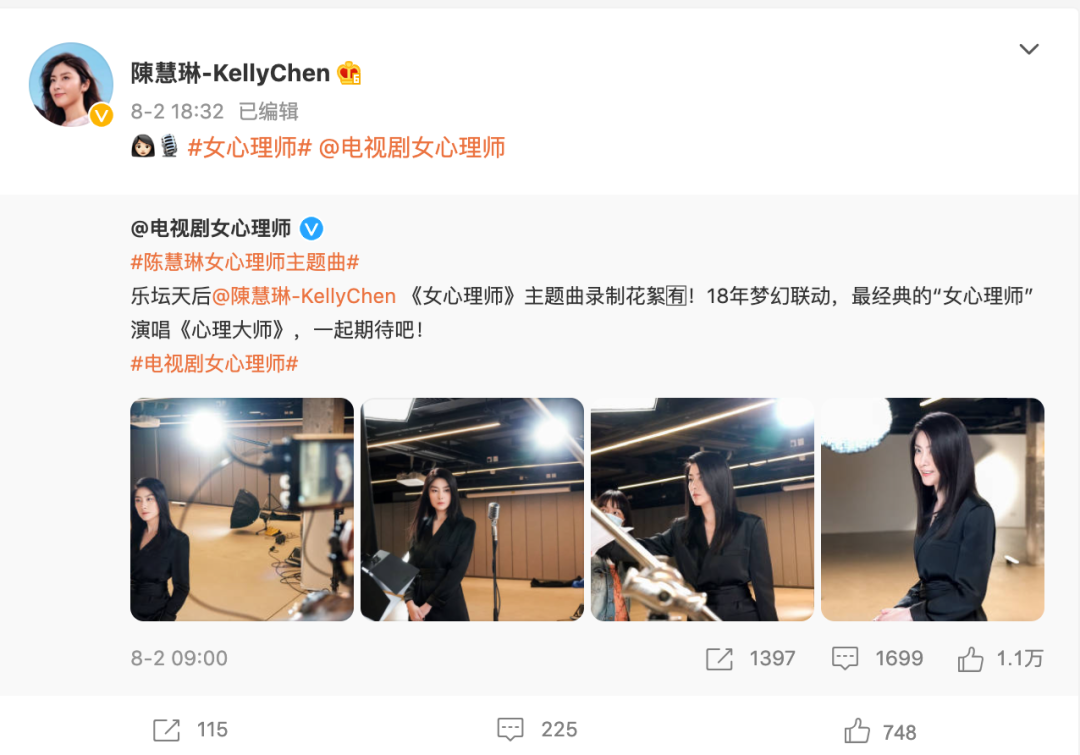Open hashtag #陈慧琳女心理师主题曲#
The width and height of the screenshot is (1080, 755).
[245, 262]
